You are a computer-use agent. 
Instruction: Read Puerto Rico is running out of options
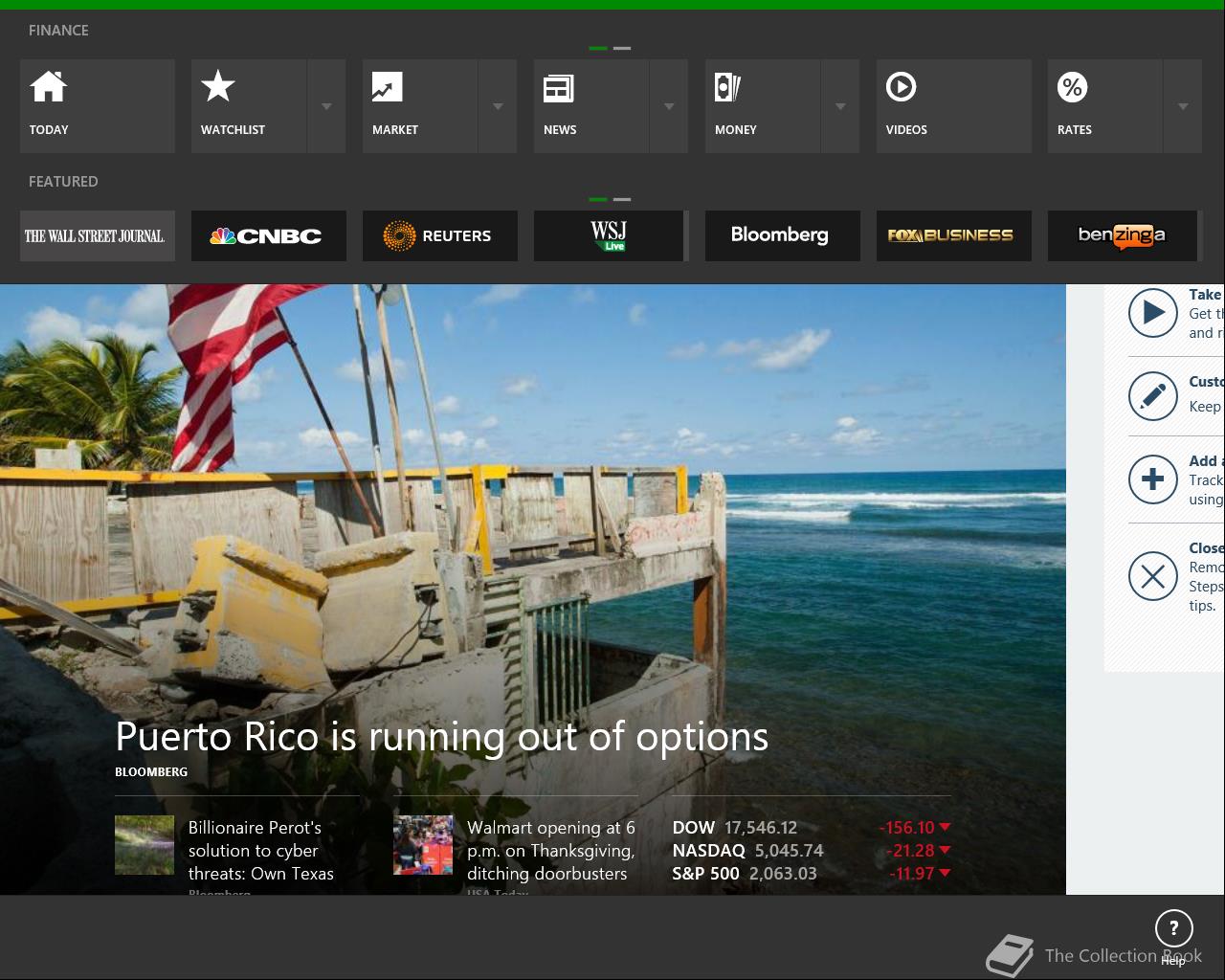click(442, 737)
